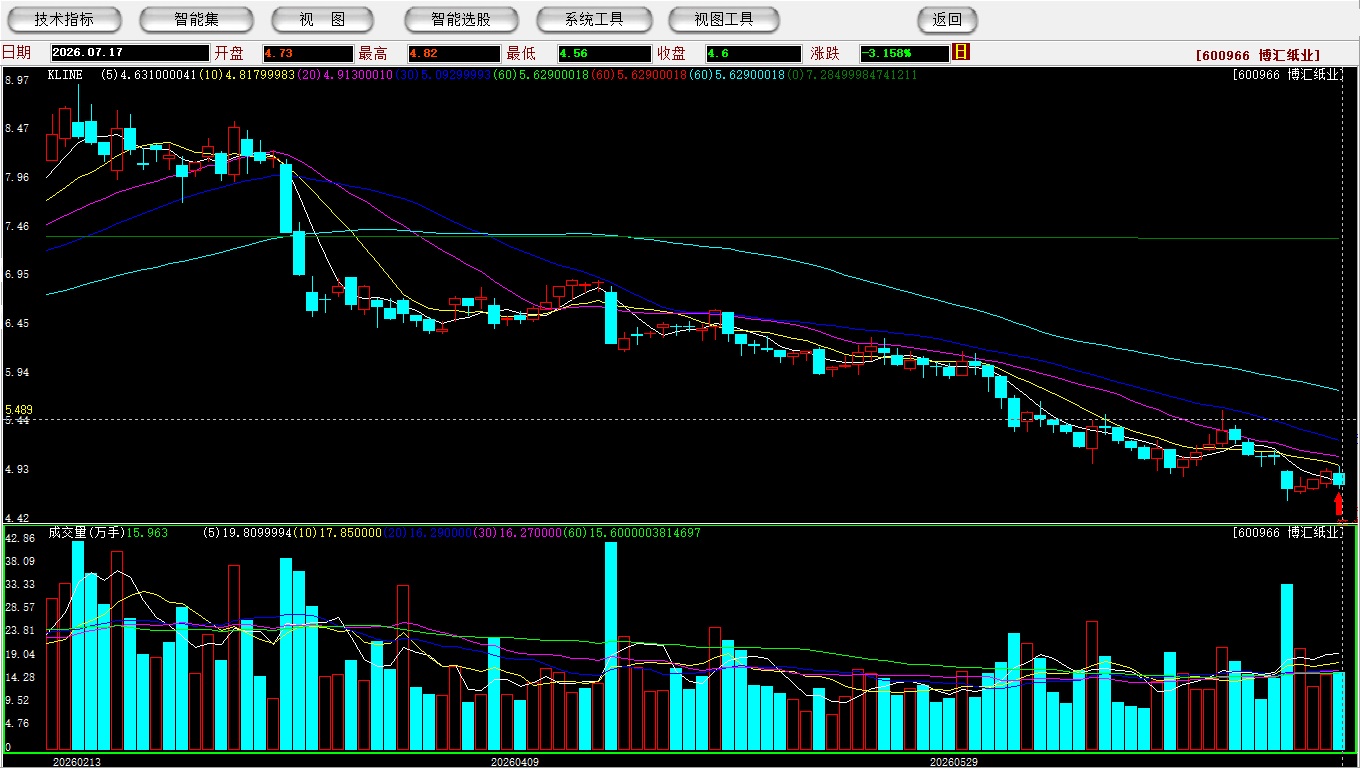Open the 智能集 menu
The width and height of the screenshot is (1360, 768).
(x=196, y=19)
